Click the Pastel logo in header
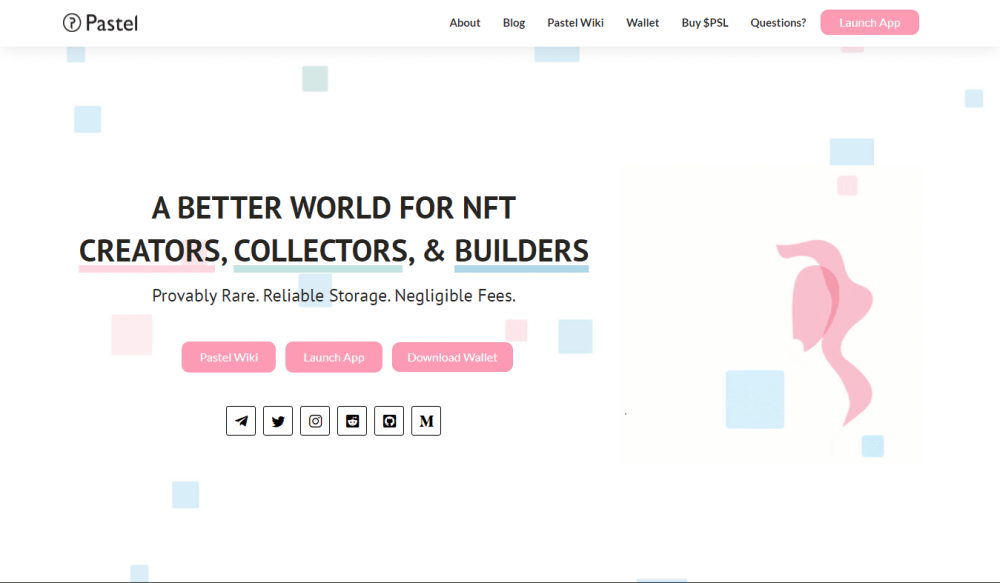Screen dimensions: 1000x583 pos(100,23)
